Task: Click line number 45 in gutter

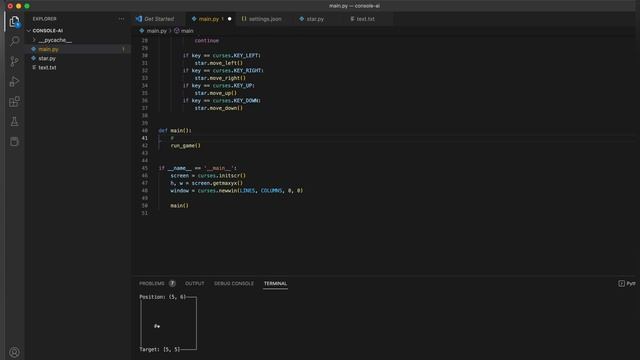Action: tap(144, 168)
